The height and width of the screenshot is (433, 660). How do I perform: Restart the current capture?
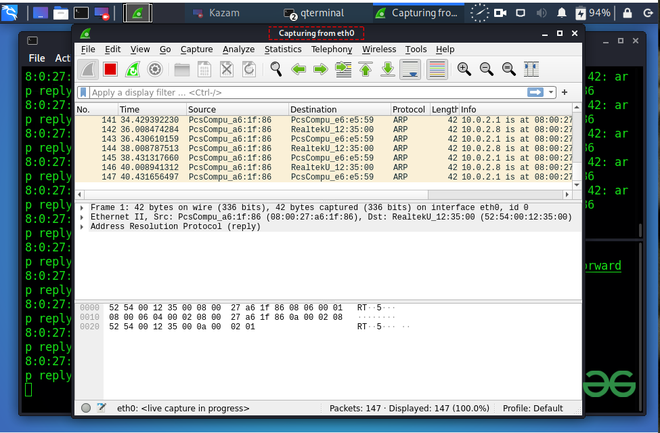pos(132,69)
